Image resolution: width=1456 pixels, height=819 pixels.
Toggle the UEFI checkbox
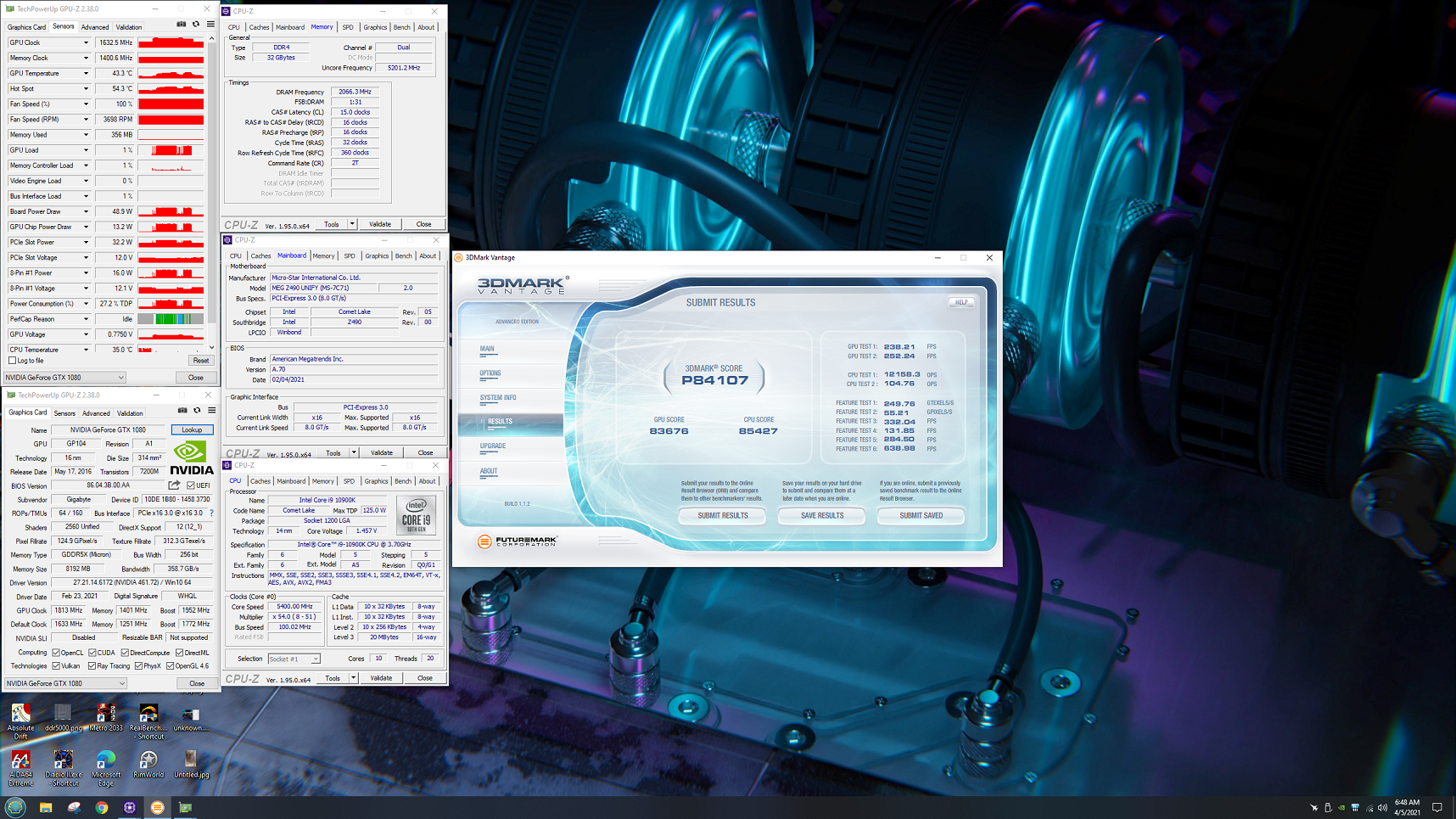pos(191,485)
